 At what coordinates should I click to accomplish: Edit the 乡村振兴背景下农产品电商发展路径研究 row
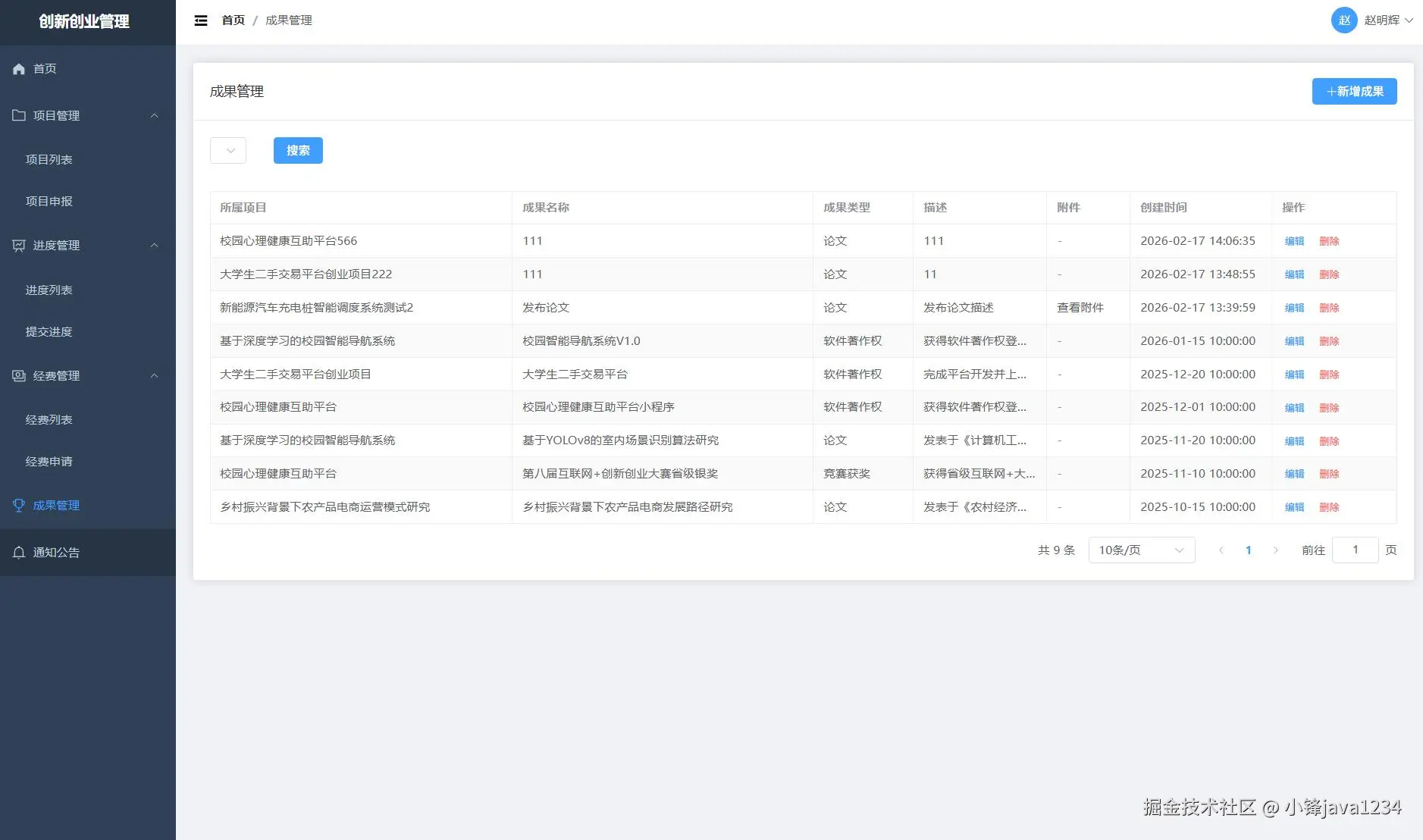[1294, 507]
